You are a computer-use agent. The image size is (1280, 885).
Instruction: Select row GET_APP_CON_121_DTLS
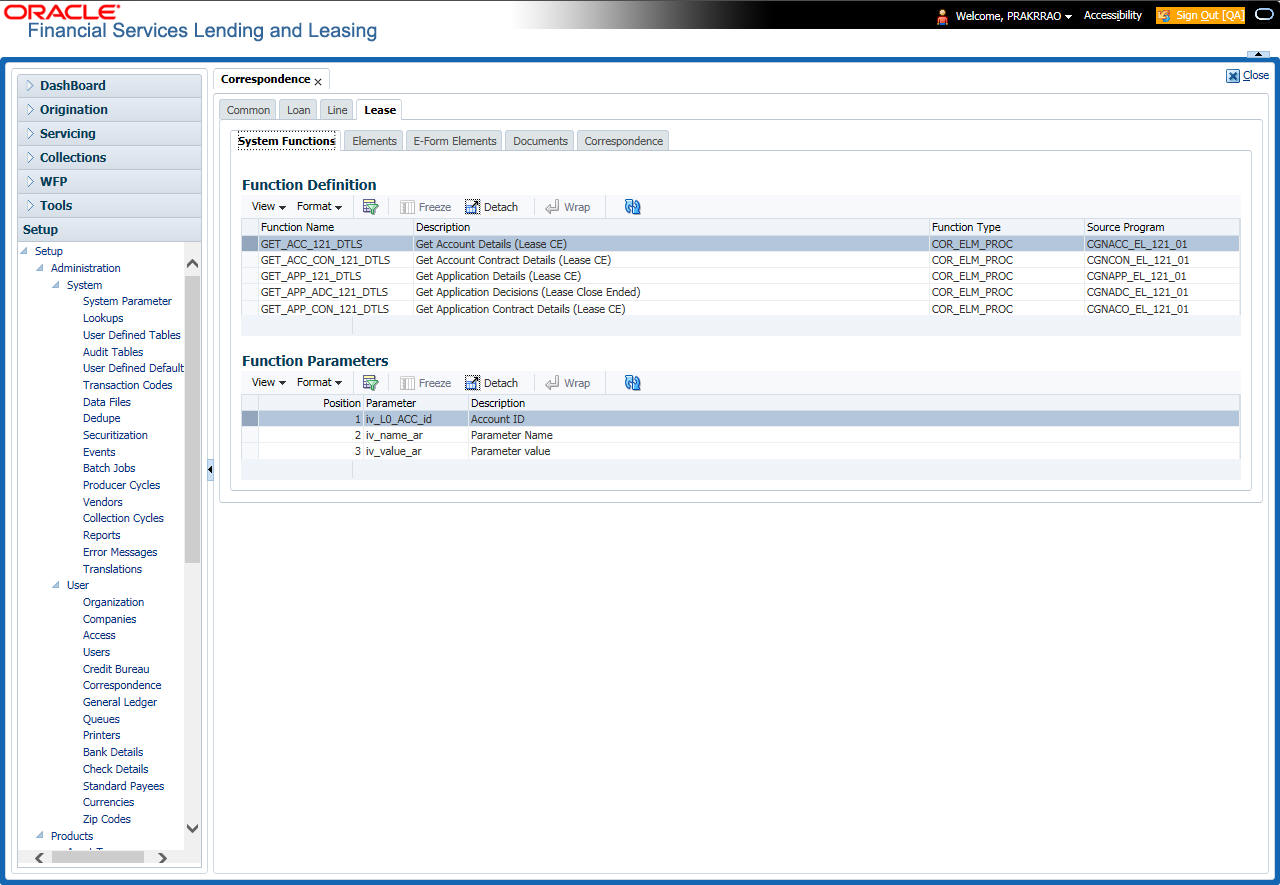pos(740,309)
